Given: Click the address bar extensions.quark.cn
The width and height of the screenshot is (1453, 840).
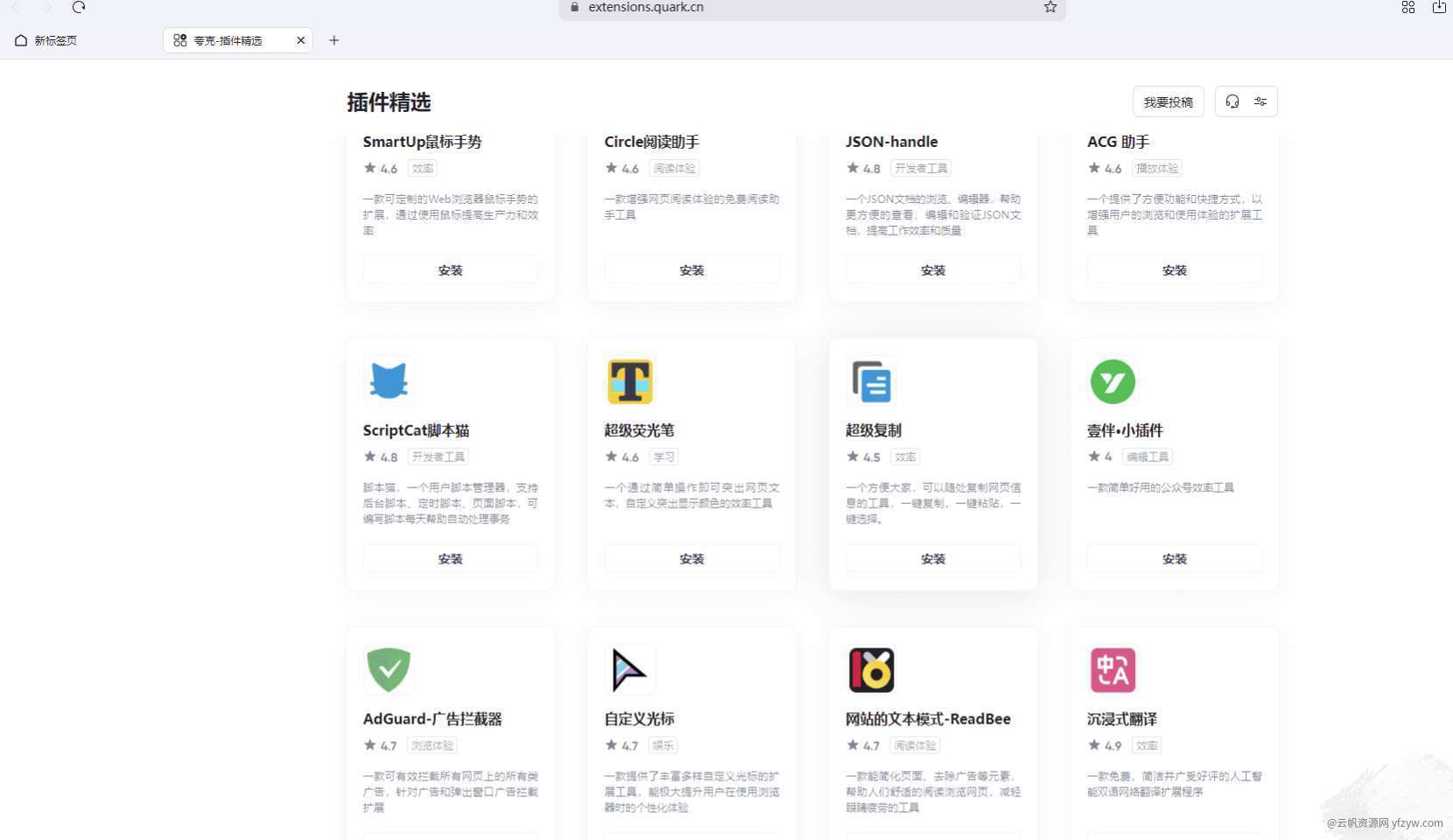Looking at the screenshot, I should coord(812,8).
